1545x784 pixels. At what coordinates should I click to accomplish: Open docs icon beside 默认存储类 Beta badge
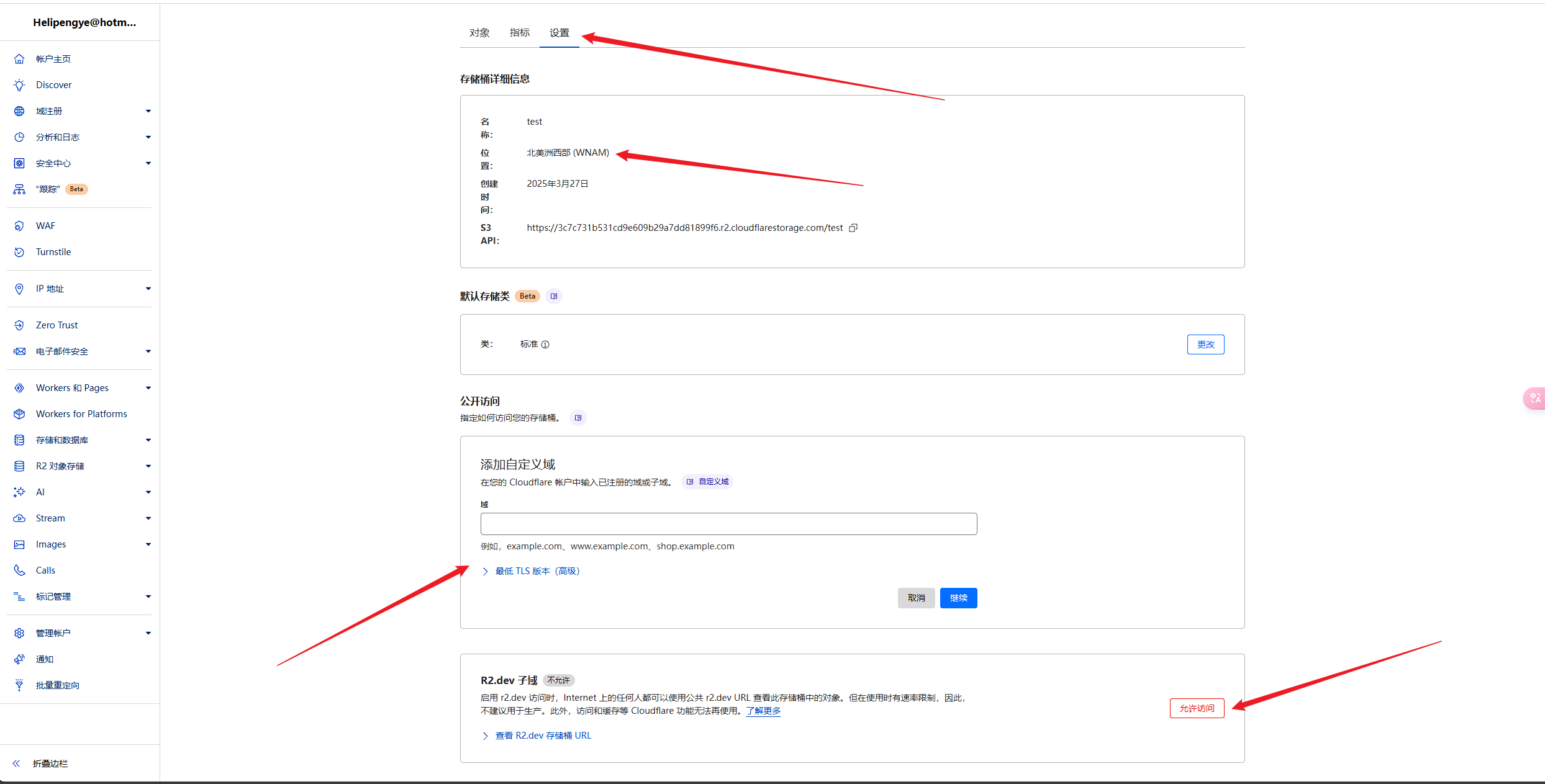[554, 296]
